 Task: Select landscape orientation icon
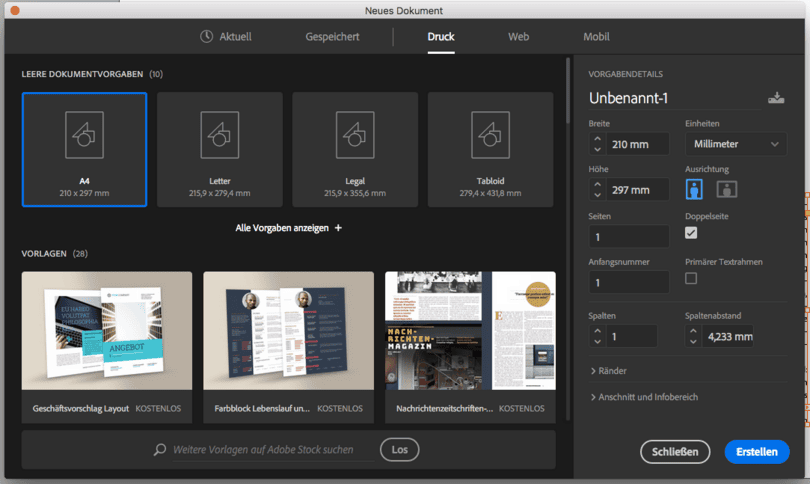click(726, 189)
